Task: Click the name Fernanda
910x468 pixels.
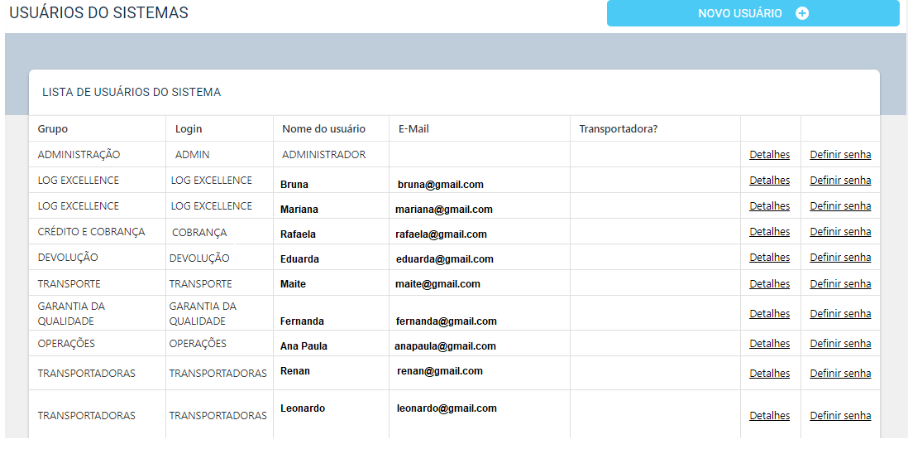Action: tap(302, 321)
